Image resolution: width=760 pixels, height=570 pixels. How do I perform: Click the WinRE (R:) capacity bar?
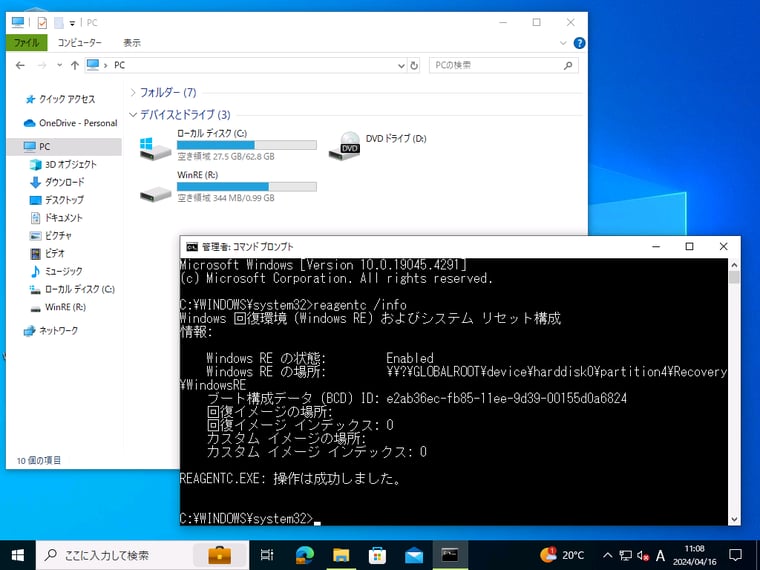247,187
